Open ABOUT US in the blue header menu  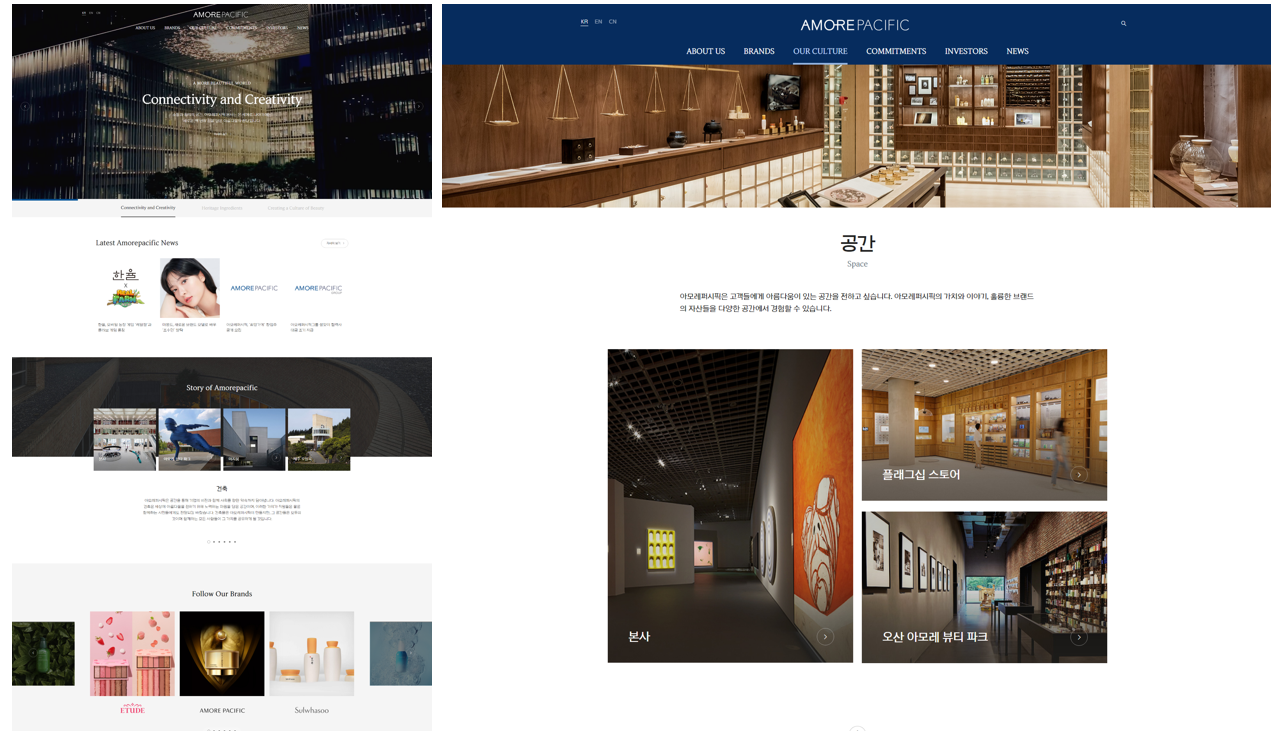pyautogui.click(x=705, y=51)
